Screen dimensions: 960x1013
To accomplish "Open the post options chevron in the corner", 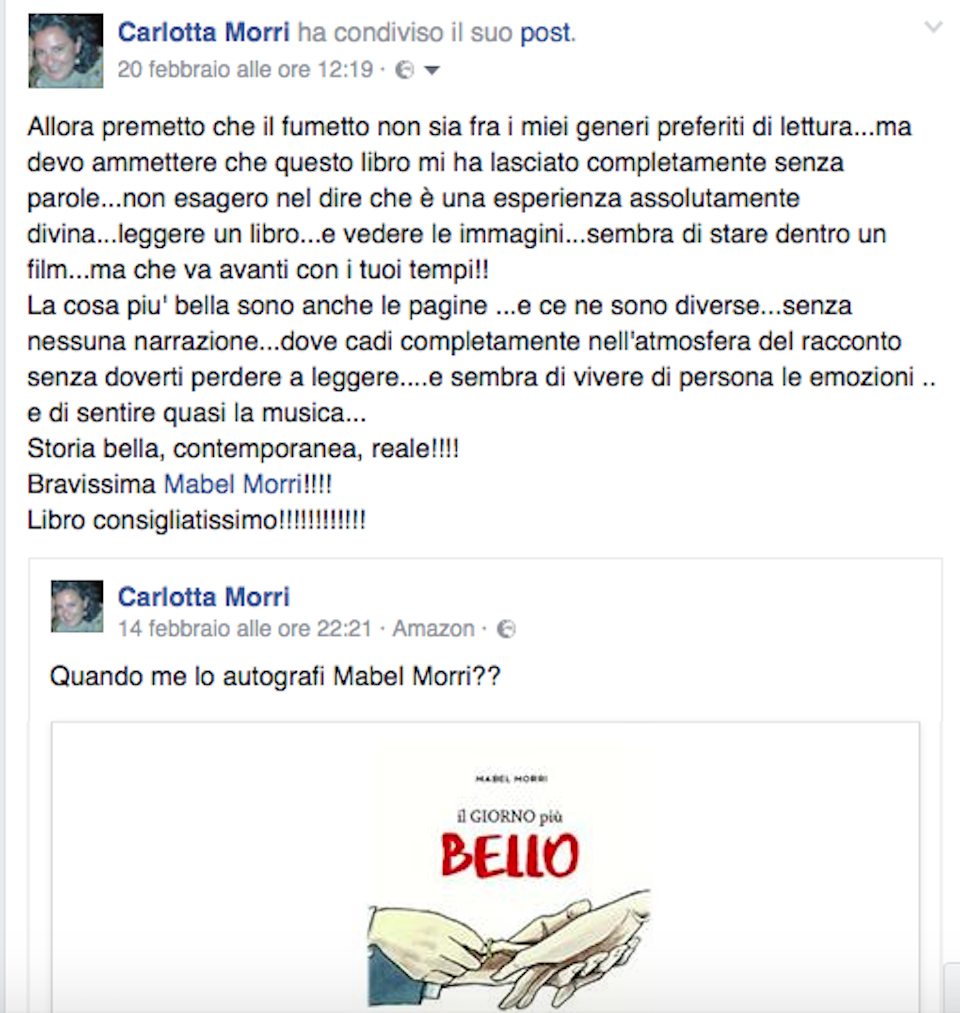I will [x=933, y=27].
